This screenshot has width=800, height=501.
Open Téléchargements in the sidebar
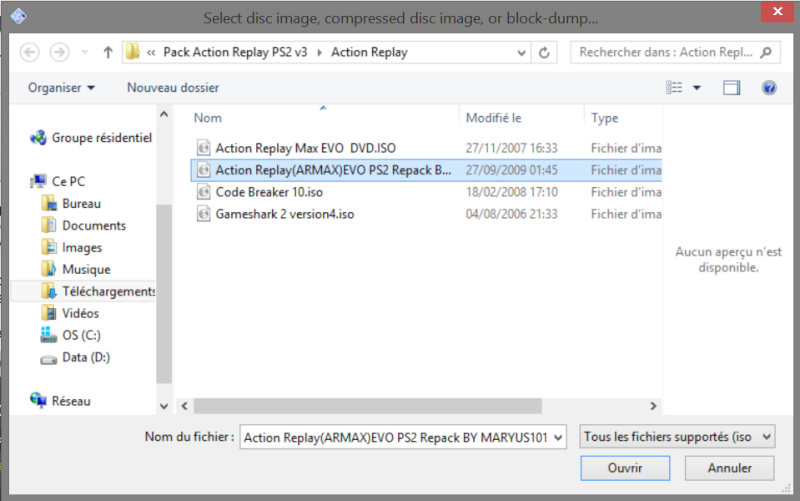(108, 291)
